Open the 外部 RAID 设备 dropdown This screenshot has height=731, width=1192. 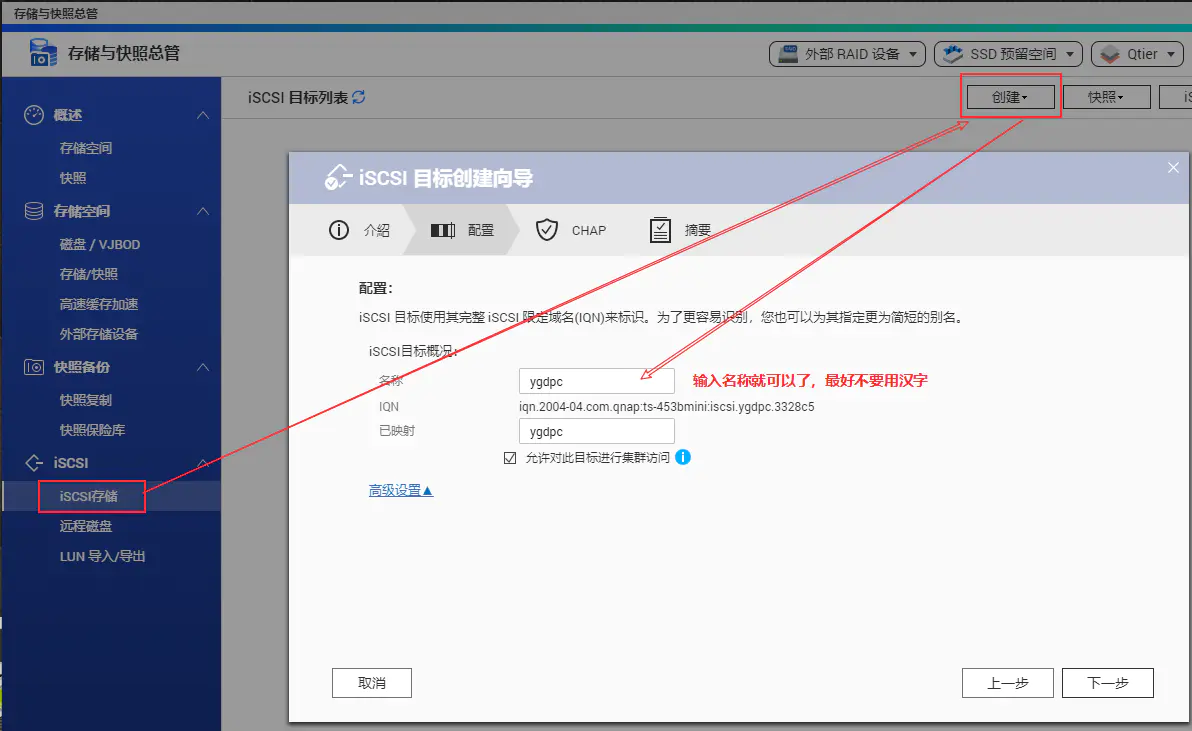[846, 54]
